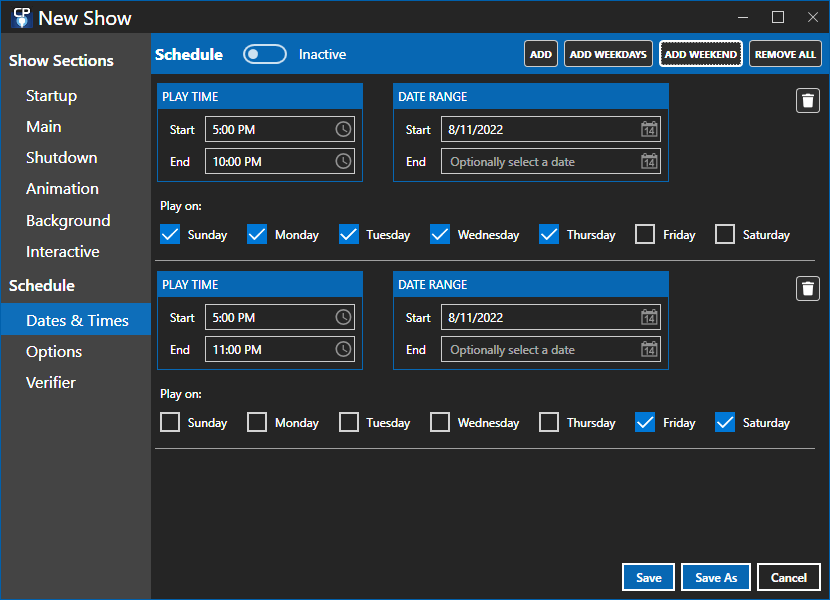
Task: Open the Background section
Action: (68, 220)
